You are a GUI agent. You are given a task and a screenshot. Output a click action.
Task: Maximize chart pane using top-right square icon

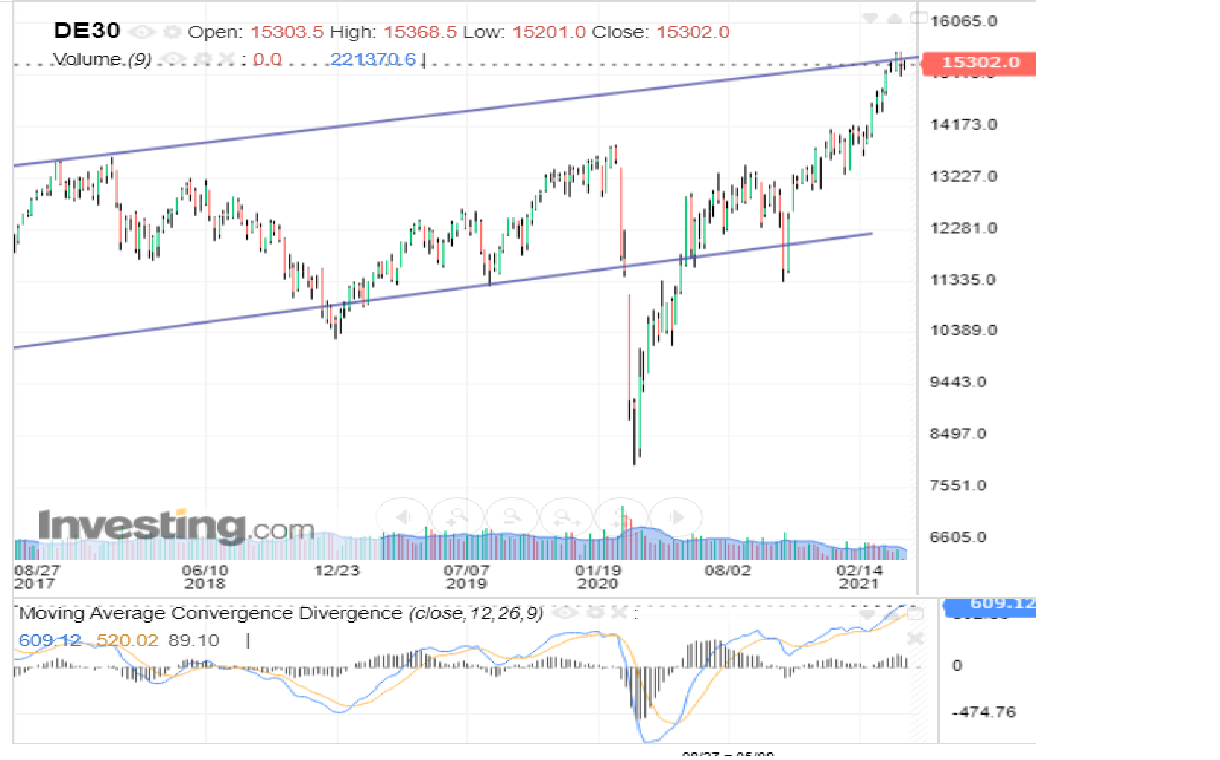click(916, 18)
